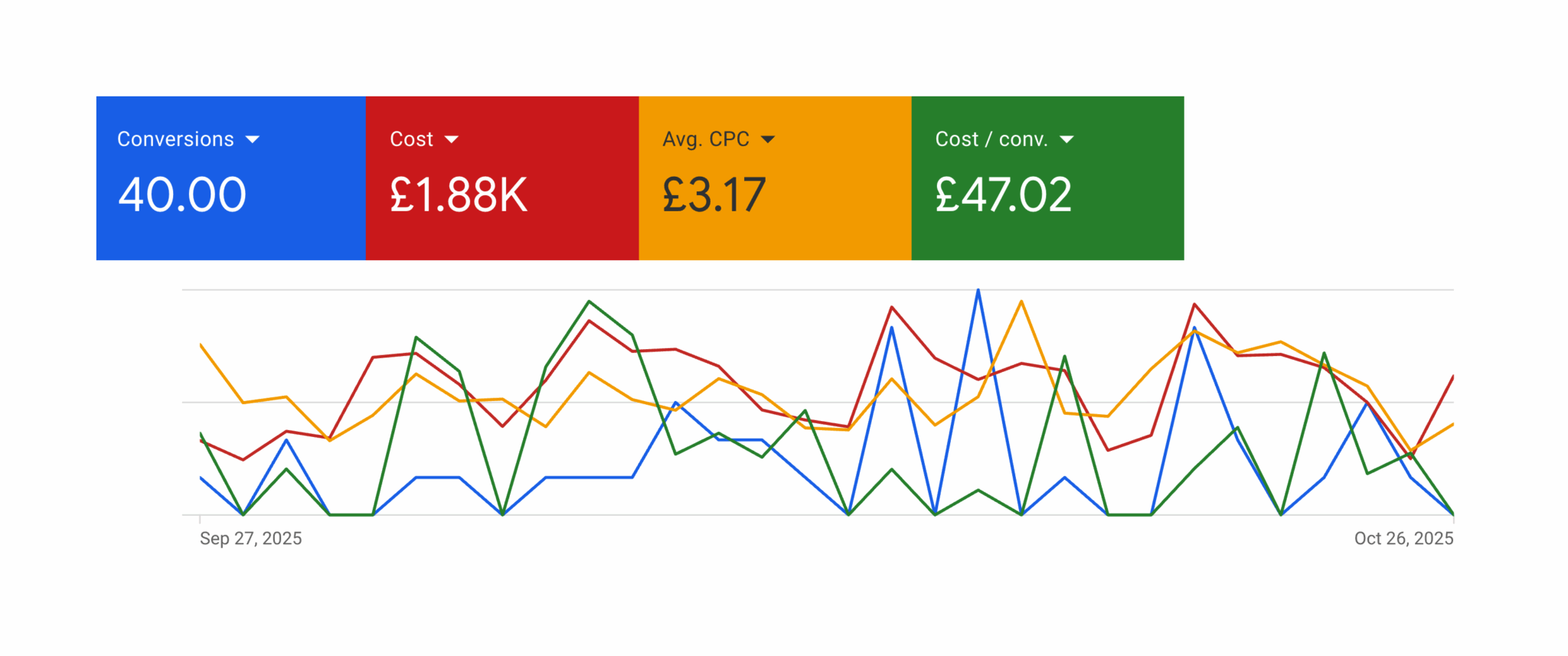Click the £47.02 cost per conversion value
The image size is (1568, 656).
[x=1003, y=194]
